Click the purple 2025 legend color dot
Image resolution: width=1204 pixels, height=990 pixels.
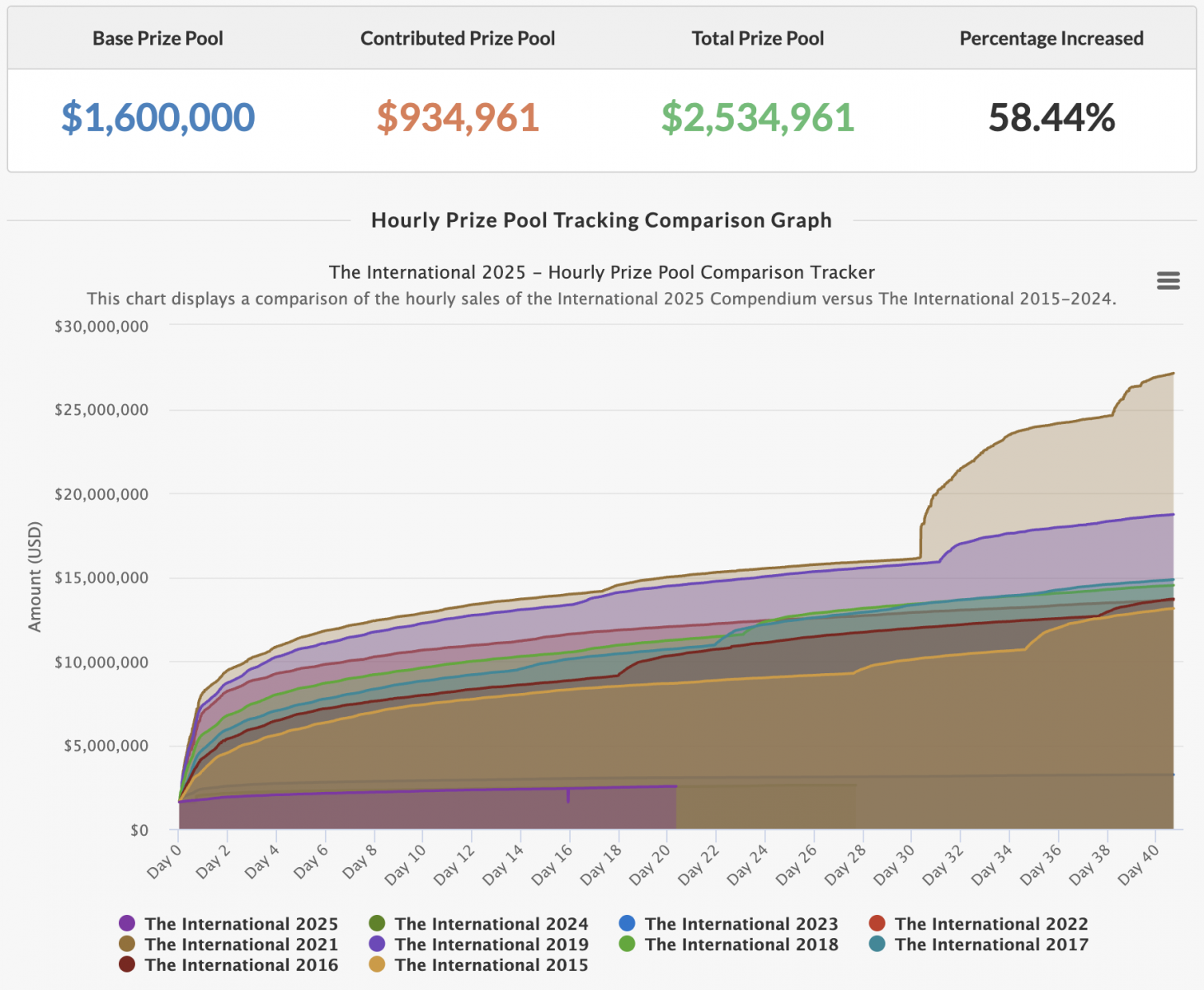(127, 923)
